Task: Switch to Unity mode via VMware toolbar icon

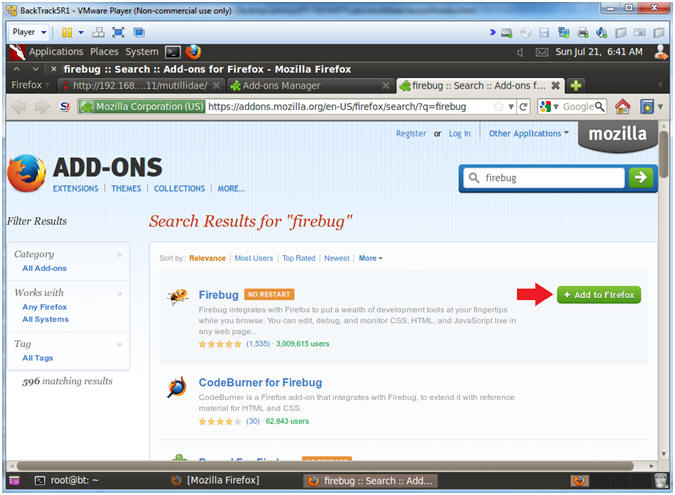Action: 139,32
